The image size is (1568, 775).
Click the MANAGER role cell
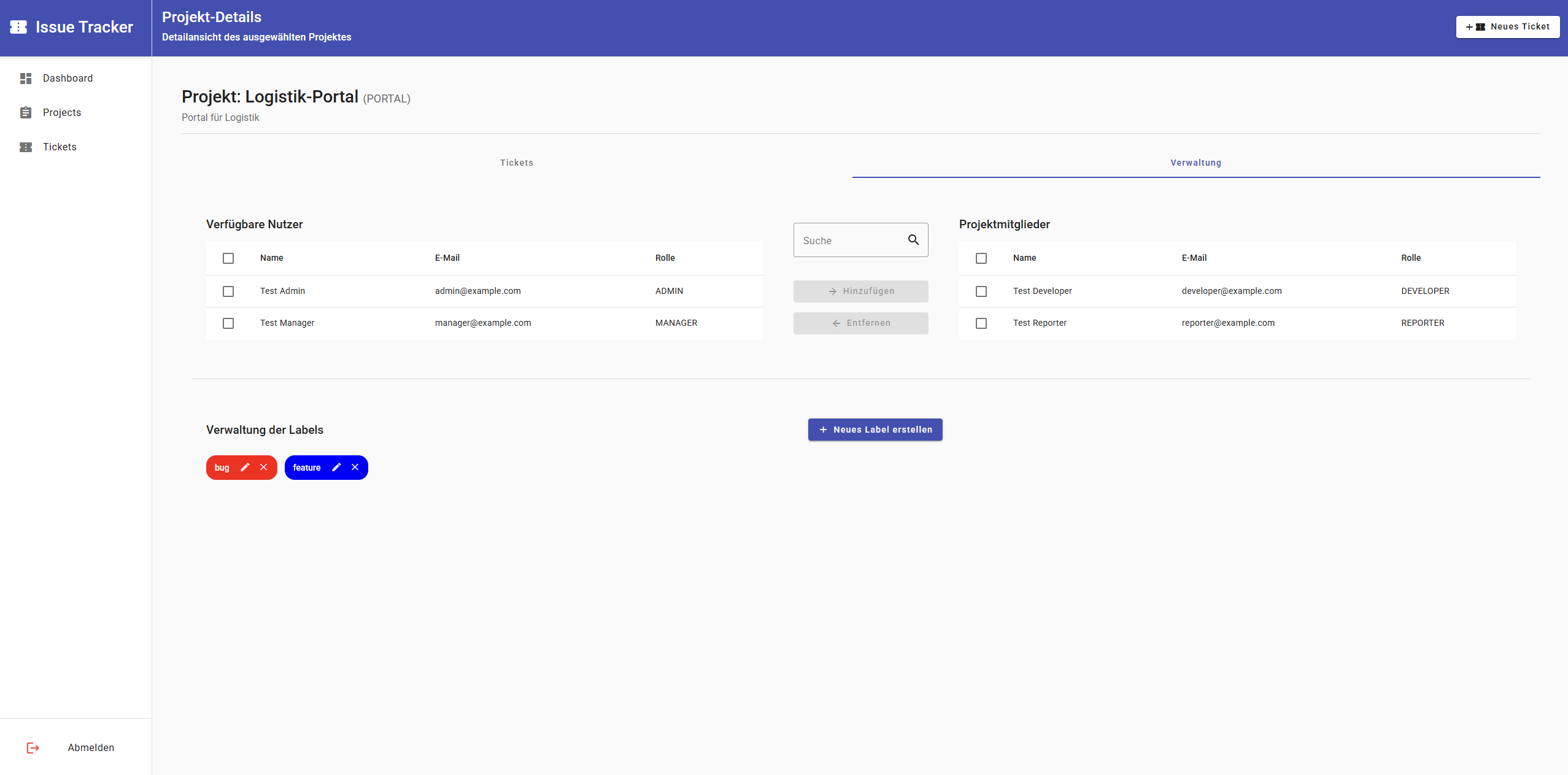(x=676, y=323)
